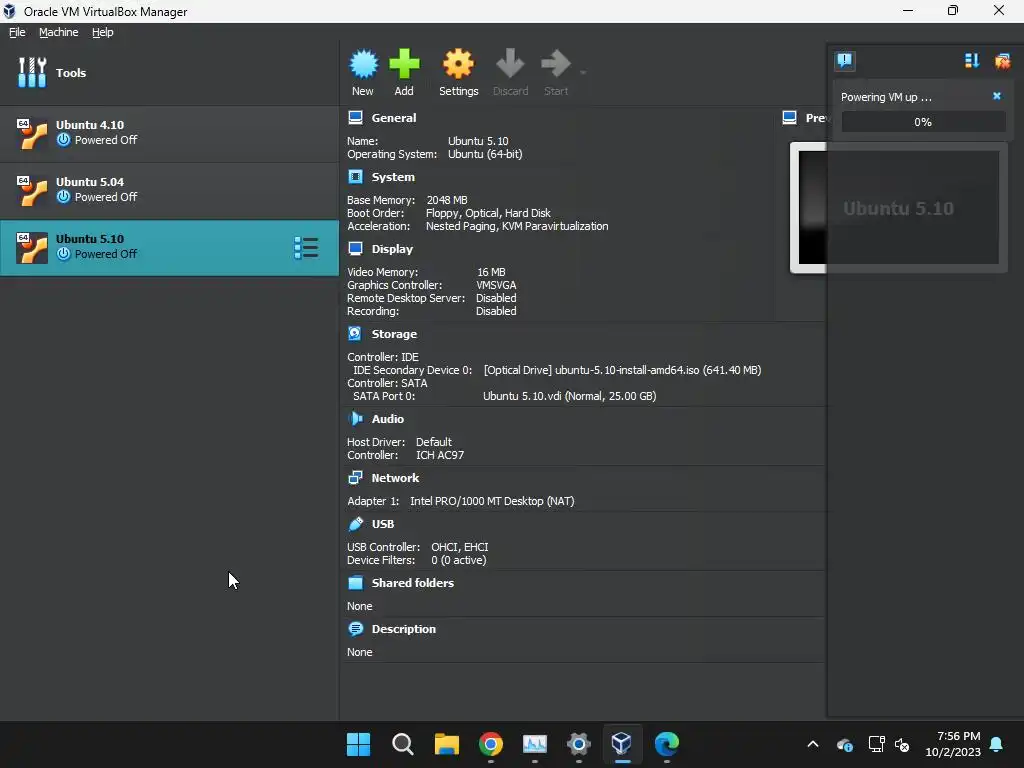
Task: Open General settings section header
Action: pyautogui.click(x=394, y=118)
